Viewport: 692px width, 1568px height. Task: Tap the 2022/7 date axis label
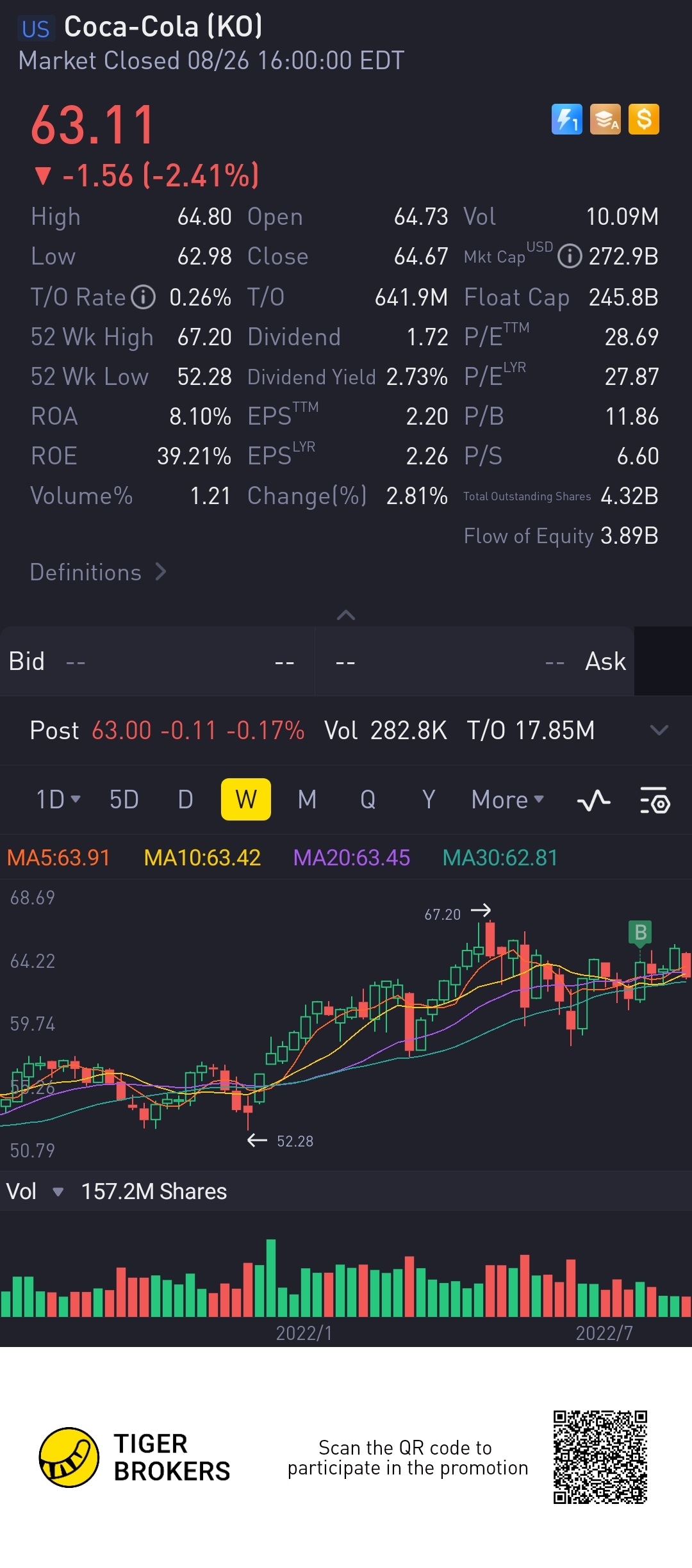click(x=604, y=1333)
